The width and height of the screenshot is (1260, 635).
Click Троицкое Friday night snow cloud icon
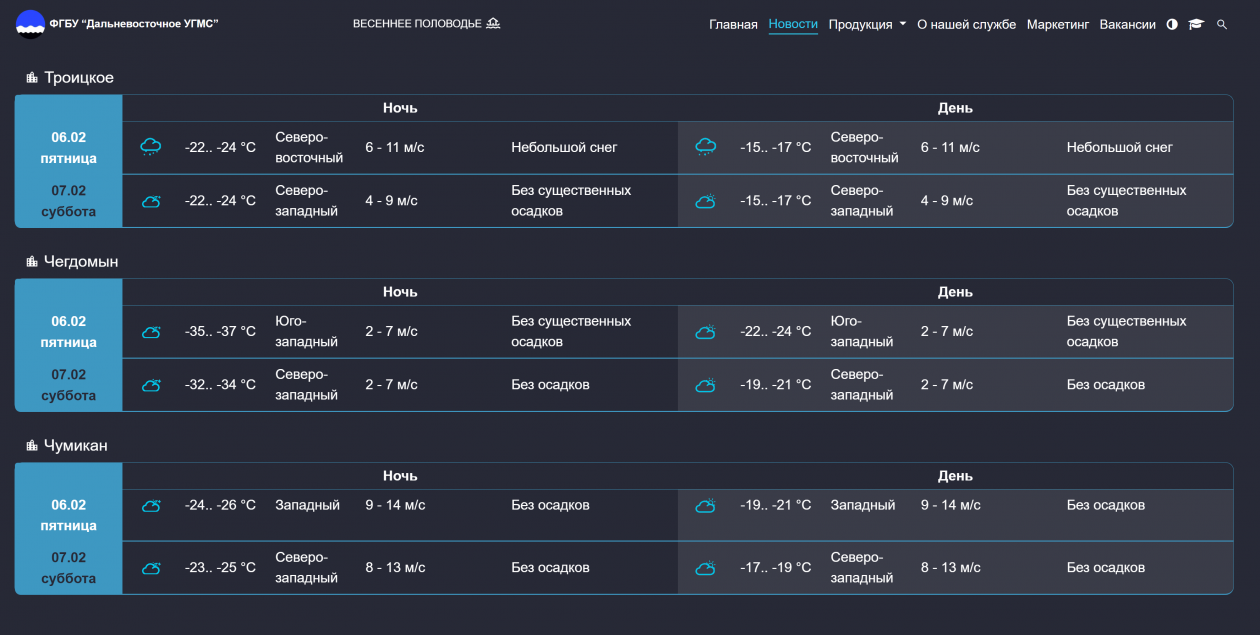(151, 147)
